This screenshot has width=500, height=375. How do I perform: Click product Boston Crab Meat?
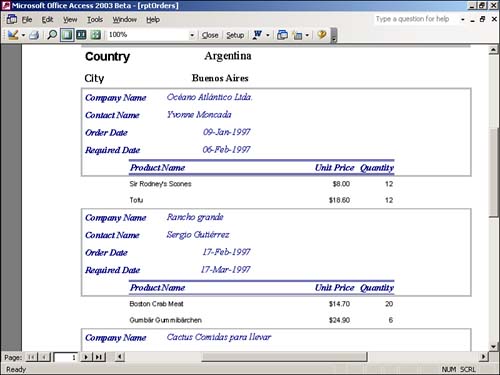[156, 304]
